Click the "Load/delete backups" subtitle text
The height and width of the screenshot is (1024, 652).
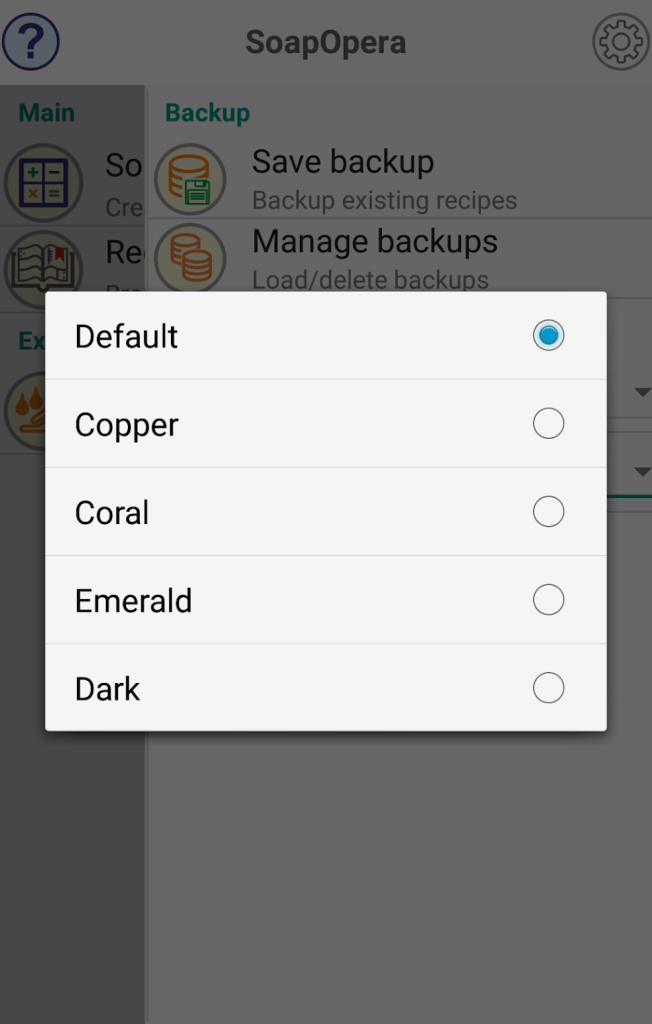[370, 279]
